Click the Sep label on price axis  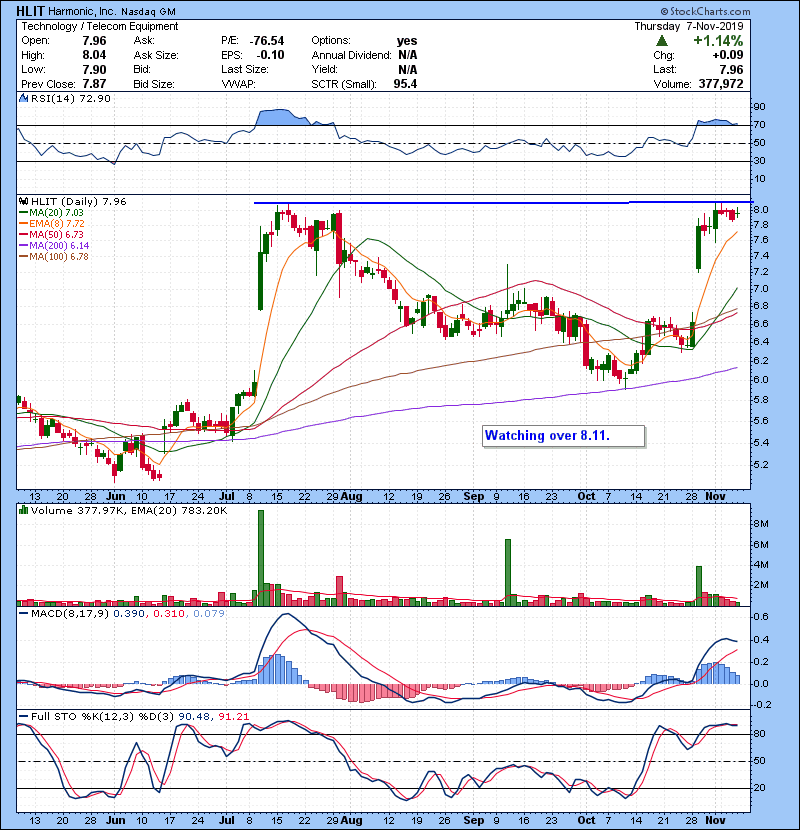click(x=473, y=497)
